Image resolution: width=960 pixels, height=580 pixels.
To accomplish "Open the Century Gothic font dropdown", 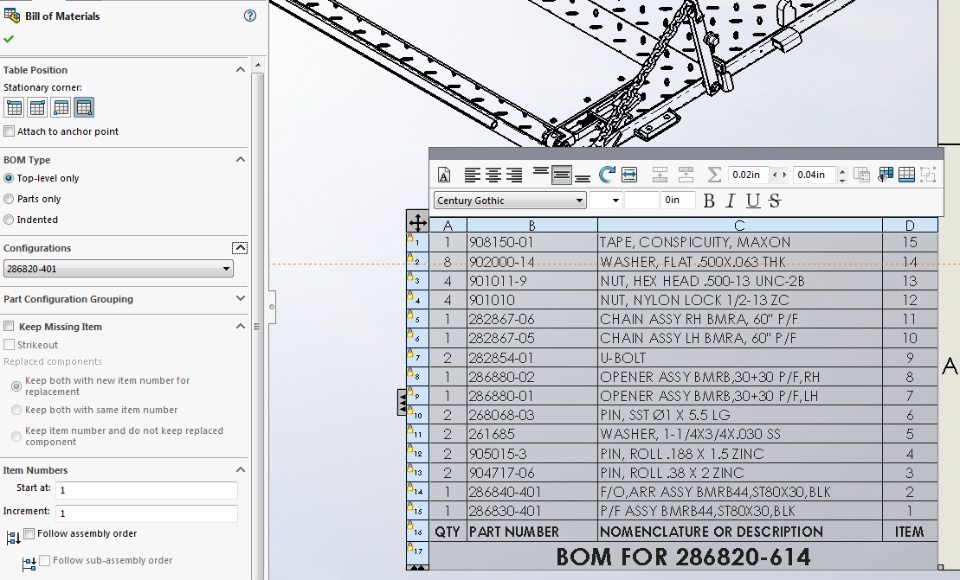I will coord(509,200).
